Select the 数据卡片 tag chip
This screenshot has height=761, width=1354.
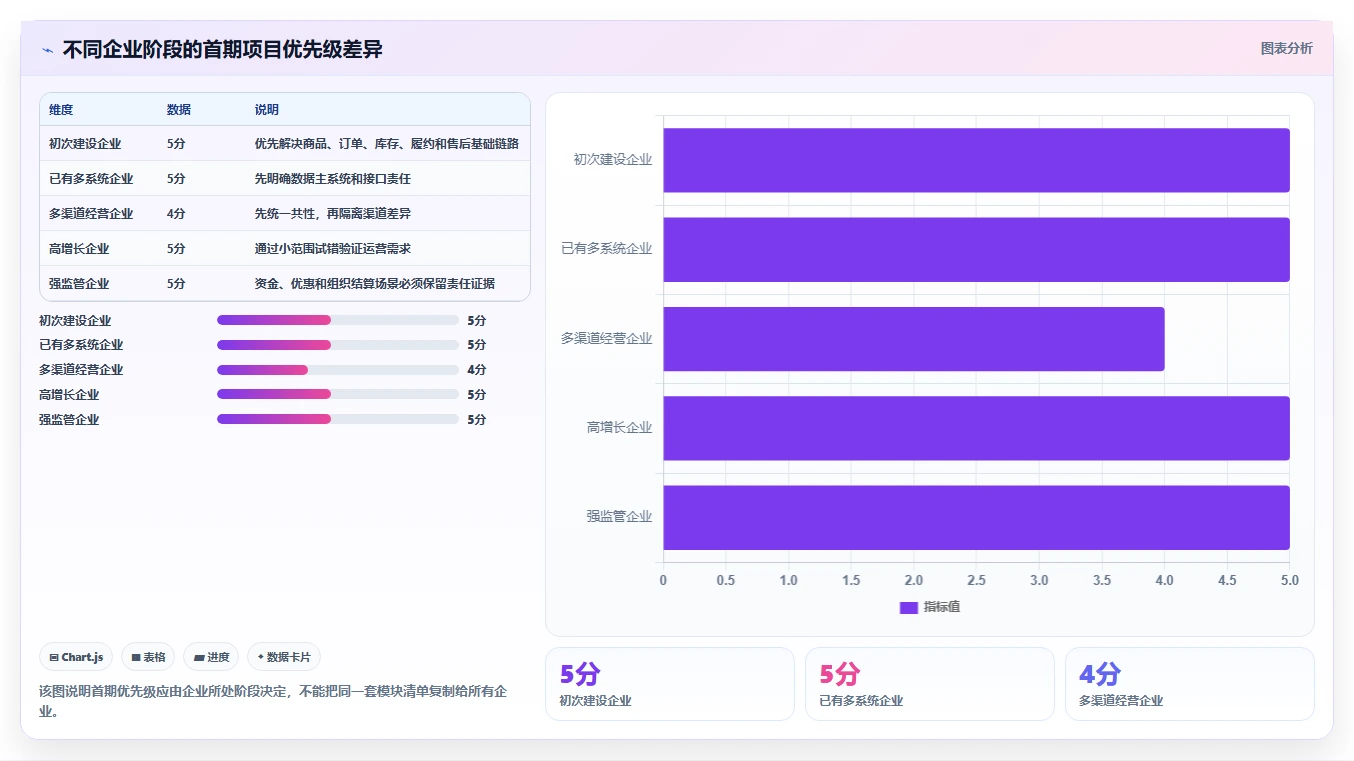(x=284, y=657)
